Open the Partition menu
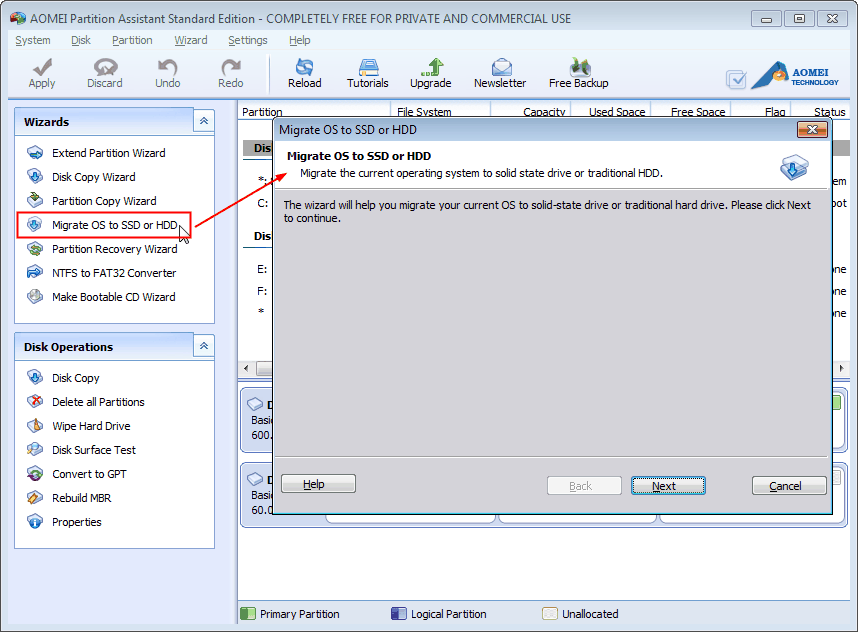The width and height of the screenshot is (858, 632). pos(132,40)
